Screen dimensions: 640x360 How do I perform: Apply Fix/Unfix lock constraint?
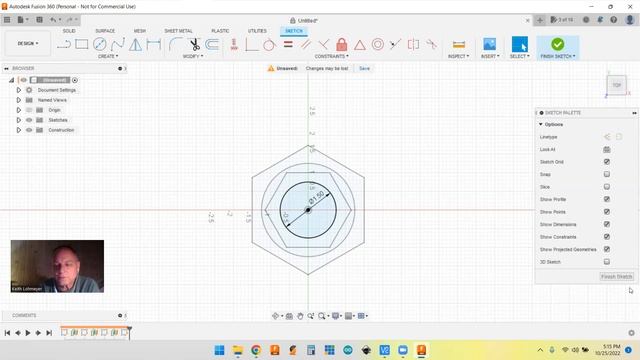342,44
